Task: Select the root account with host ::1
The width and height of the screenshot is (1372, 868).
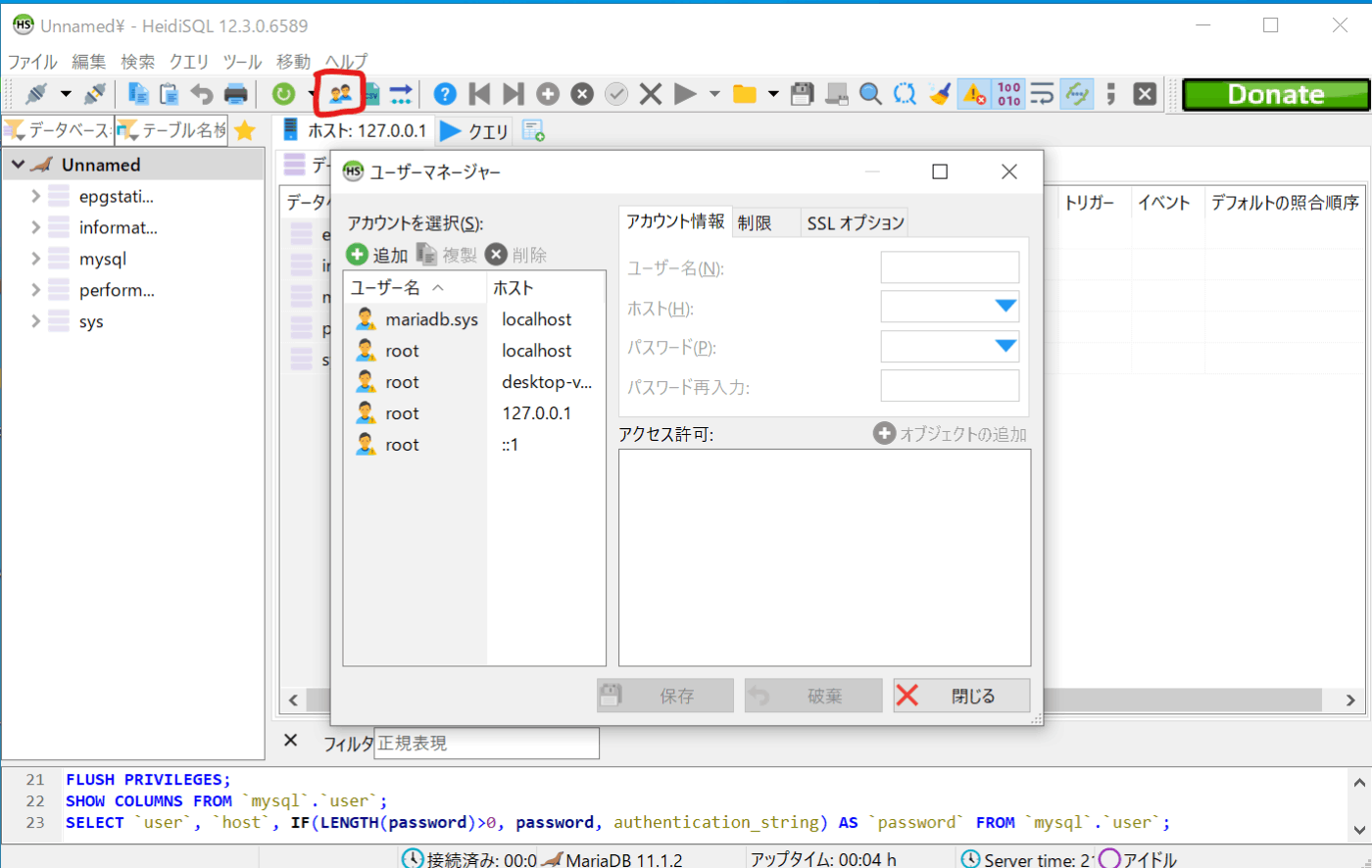Action: tap(475, 445)
